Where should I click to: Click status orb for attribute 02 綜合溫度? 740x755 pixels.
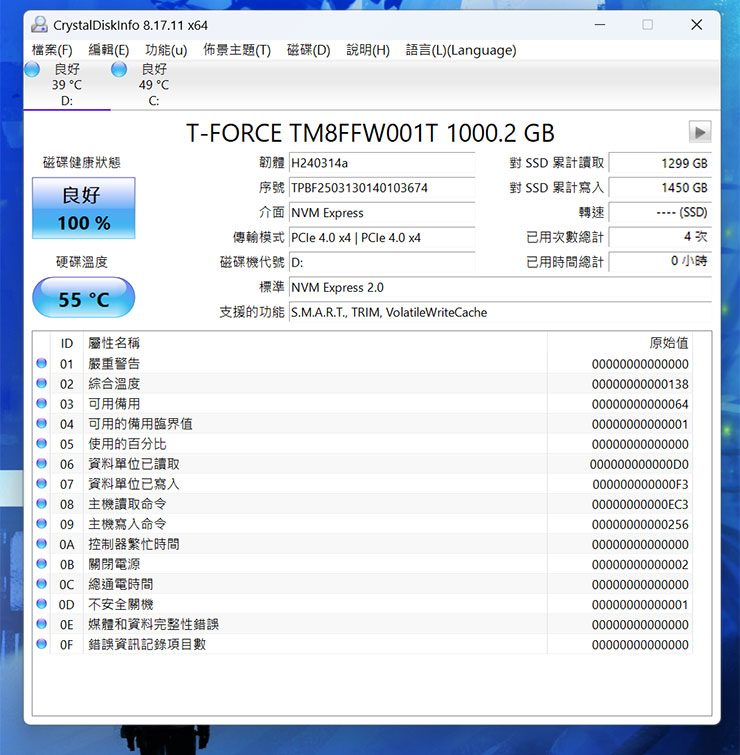[x=42, y=383]
